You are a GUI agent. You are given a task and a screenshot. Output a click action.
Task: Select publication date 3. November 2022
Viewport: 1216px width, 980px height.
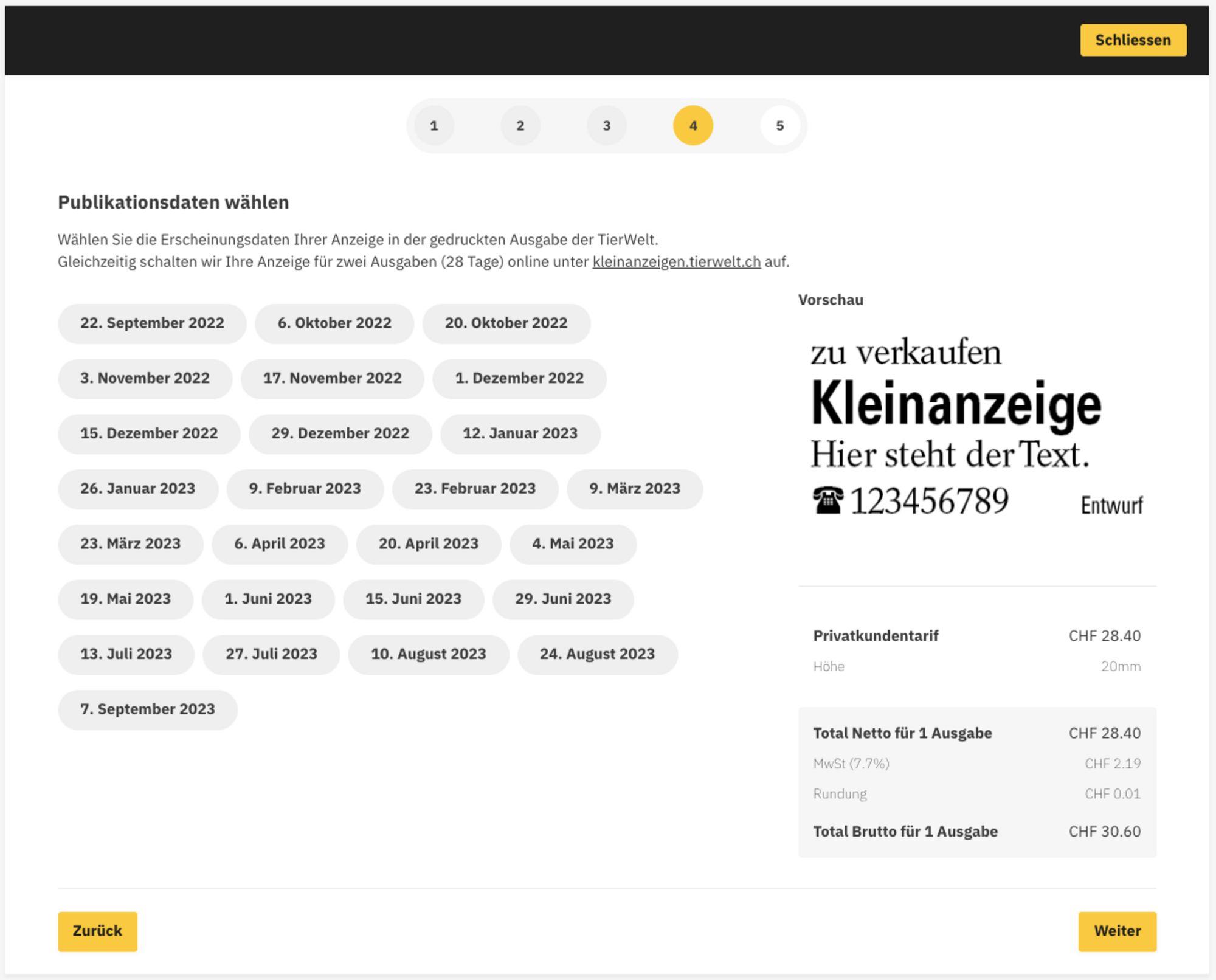[145, 379]
